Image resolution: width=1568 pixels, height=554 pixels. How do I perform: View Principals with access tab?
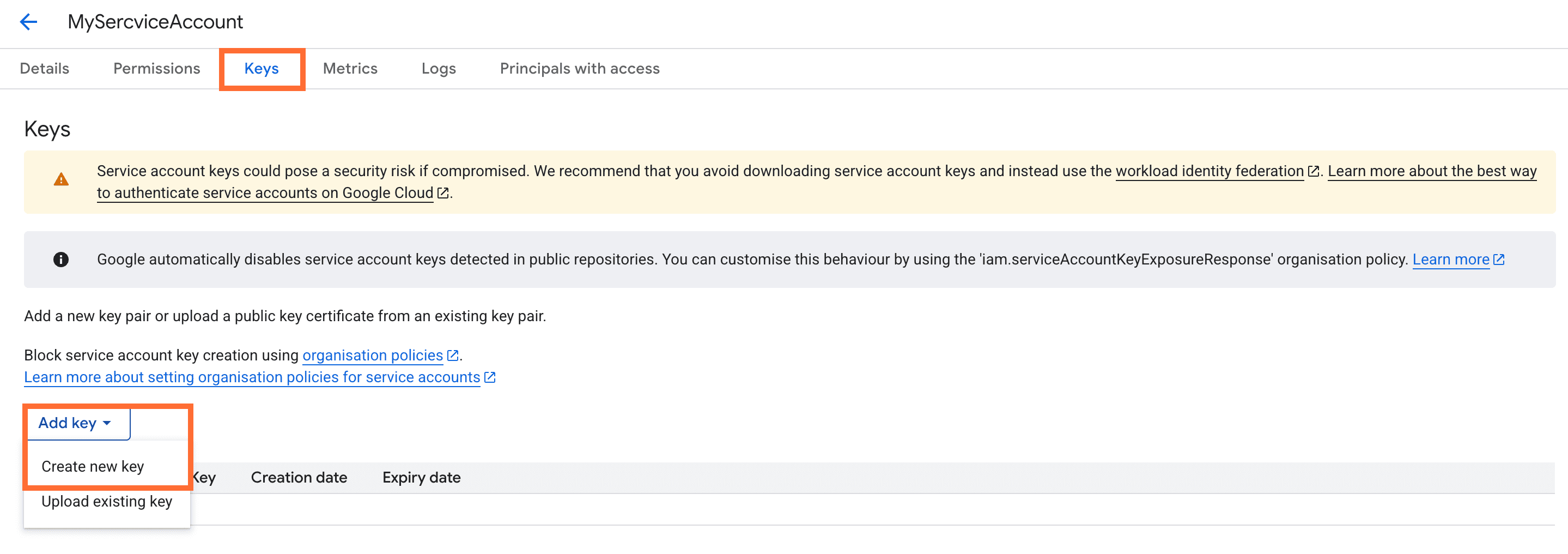pyautogui.click(x=580, y=68)
